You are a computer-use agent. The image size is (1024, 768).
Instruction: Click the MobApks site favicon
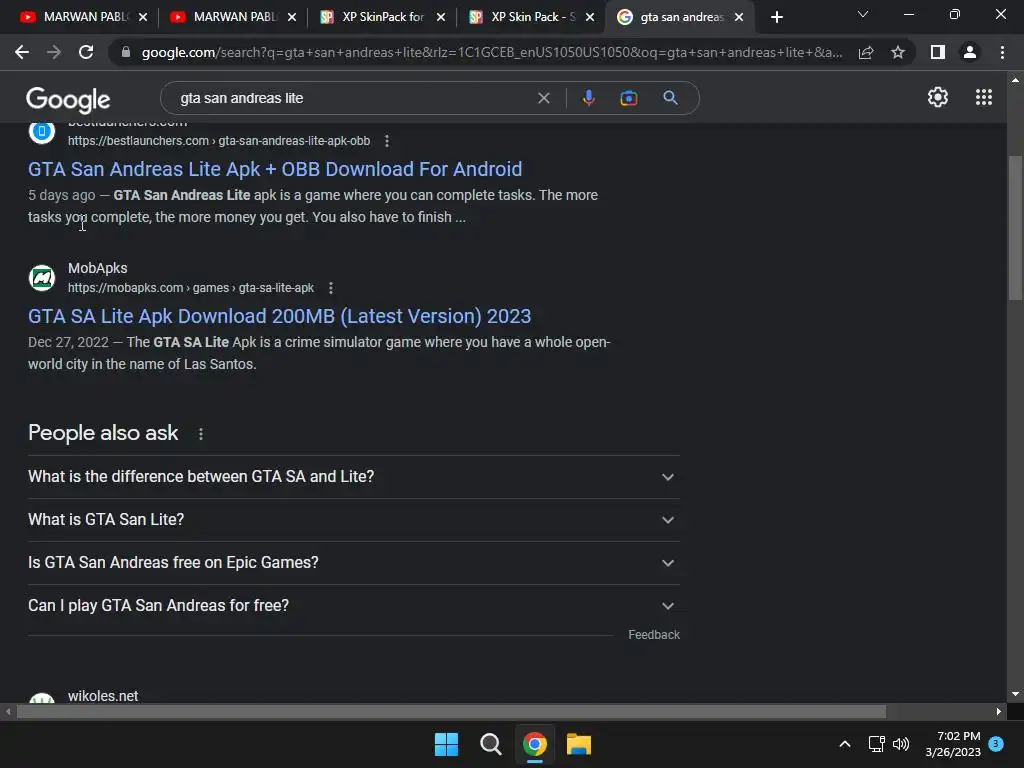(42, 278)
